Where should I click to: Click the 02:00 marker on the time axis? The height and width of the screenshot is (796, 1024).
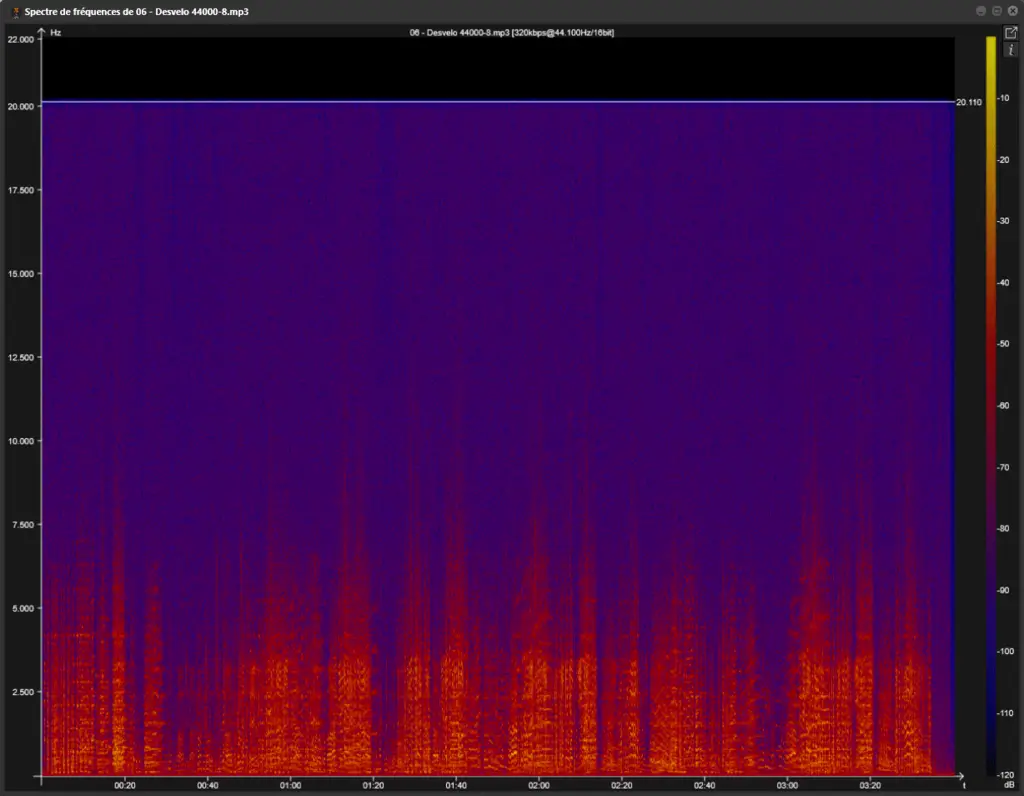538,785
